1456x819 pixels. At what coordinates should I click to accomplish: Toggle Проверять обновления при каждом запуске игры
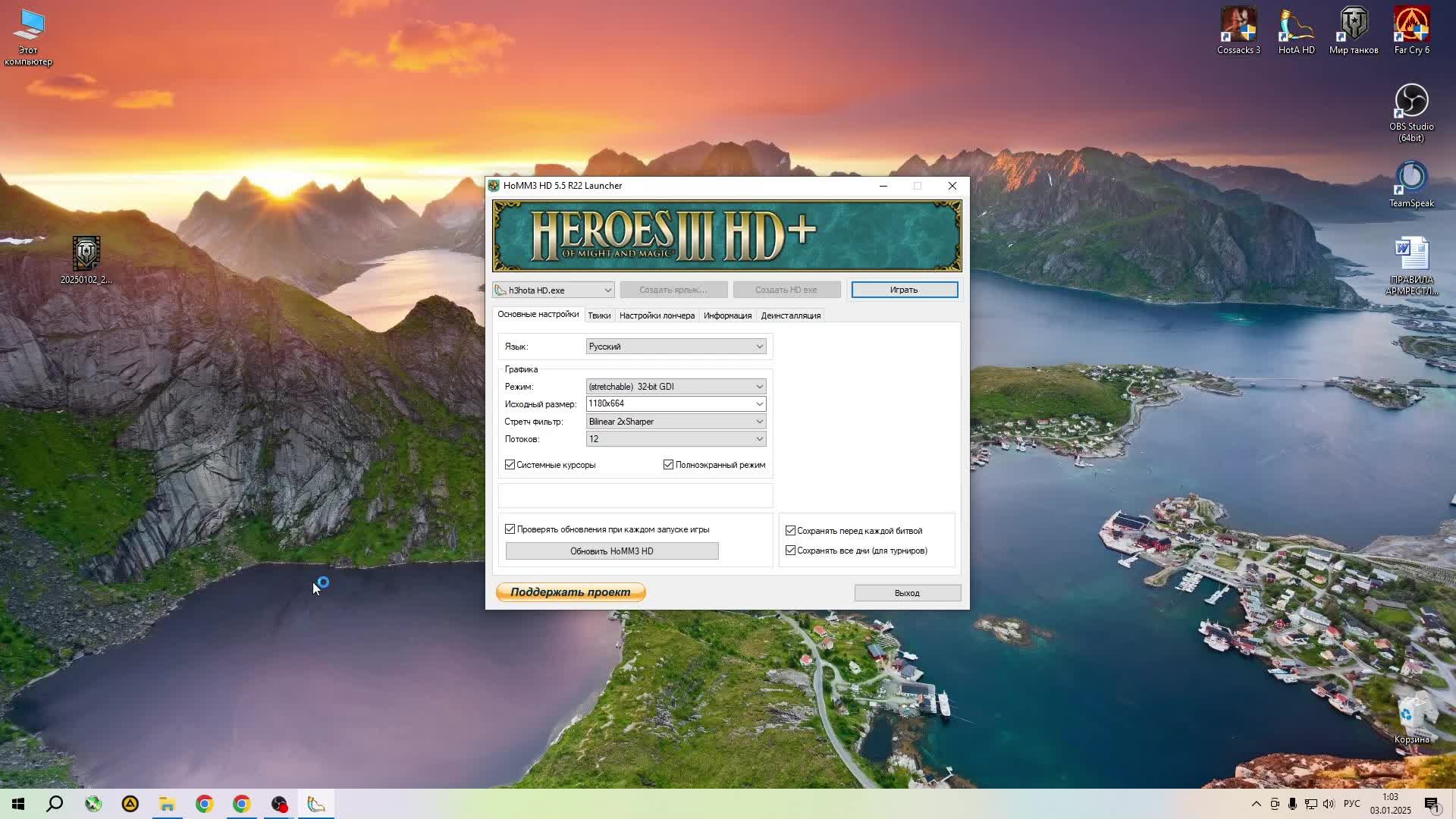pyautogui.click(x=510, y=529)
